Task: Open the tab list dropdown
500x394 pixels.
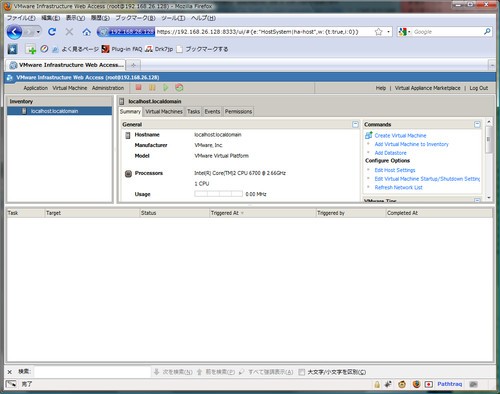Action: click(x=492, y=65)
